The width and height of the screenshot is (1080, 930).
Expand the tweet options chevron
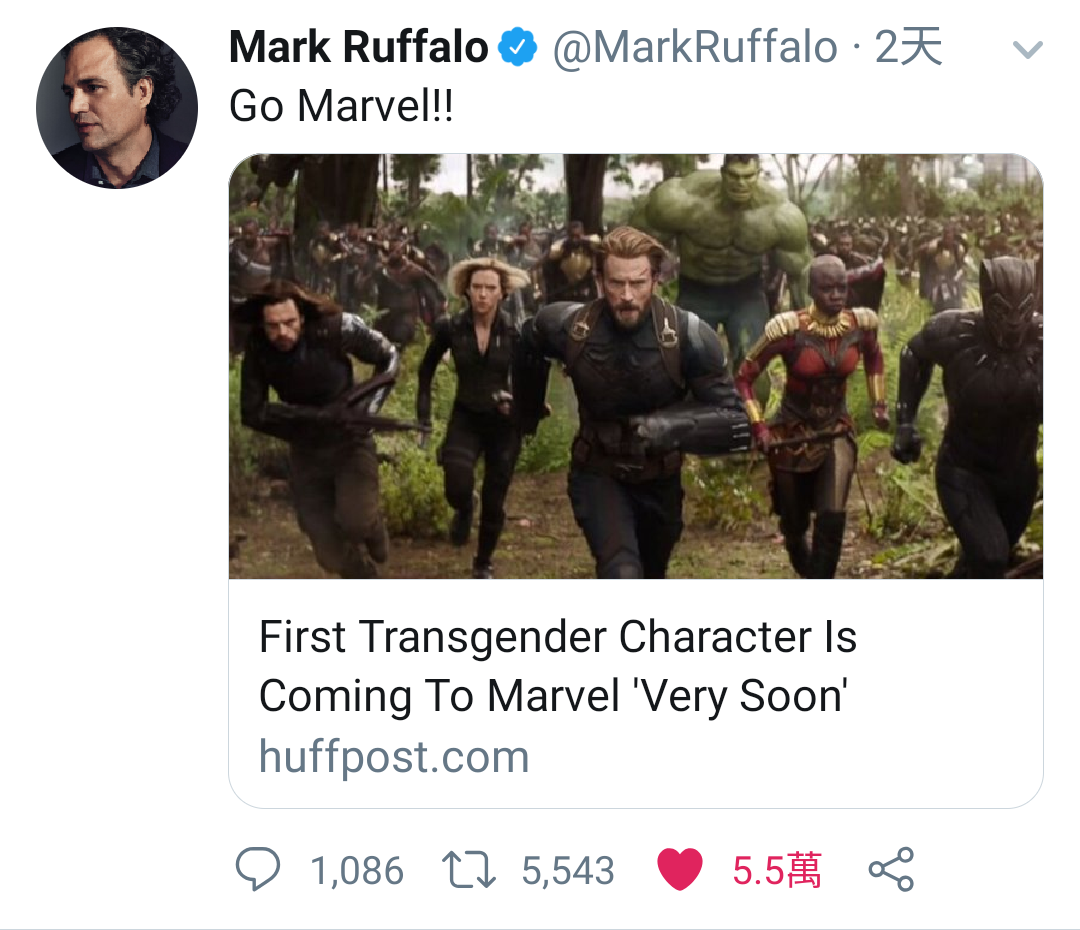pos(1028,49)
